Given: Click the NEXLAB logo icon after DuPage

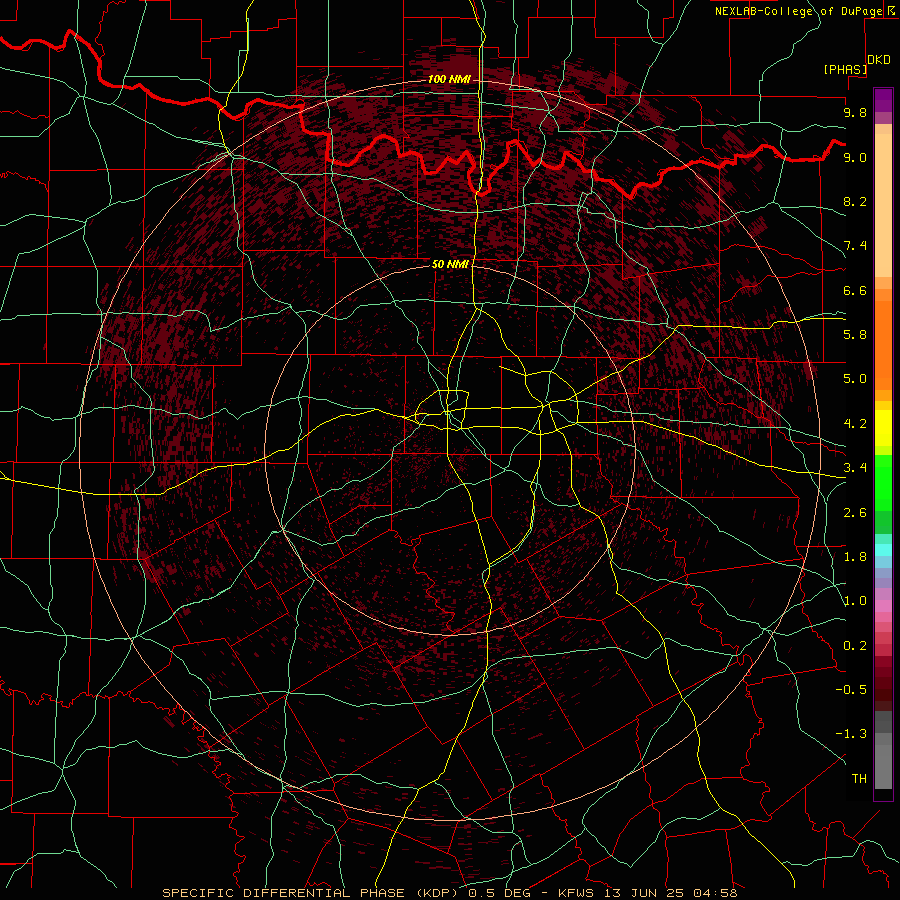Looking at the screenshot, I should tap(892, 11).
